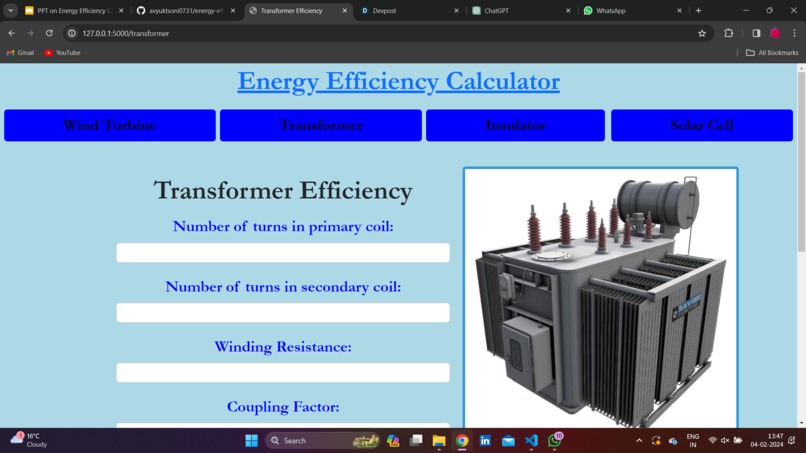This screenshot has height=453, width=806.
Task: Expand the tab search dropdown arrow
Action: click(10, 10)
